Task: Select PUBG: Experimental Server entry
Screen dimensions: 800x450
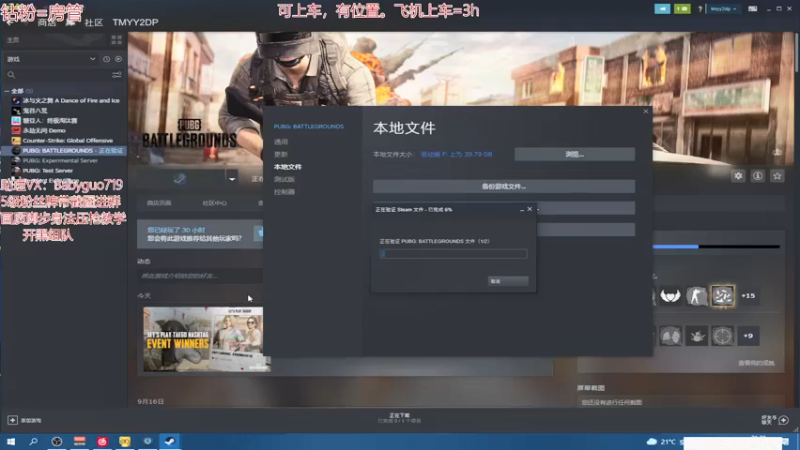Action: tap(60, 160)
